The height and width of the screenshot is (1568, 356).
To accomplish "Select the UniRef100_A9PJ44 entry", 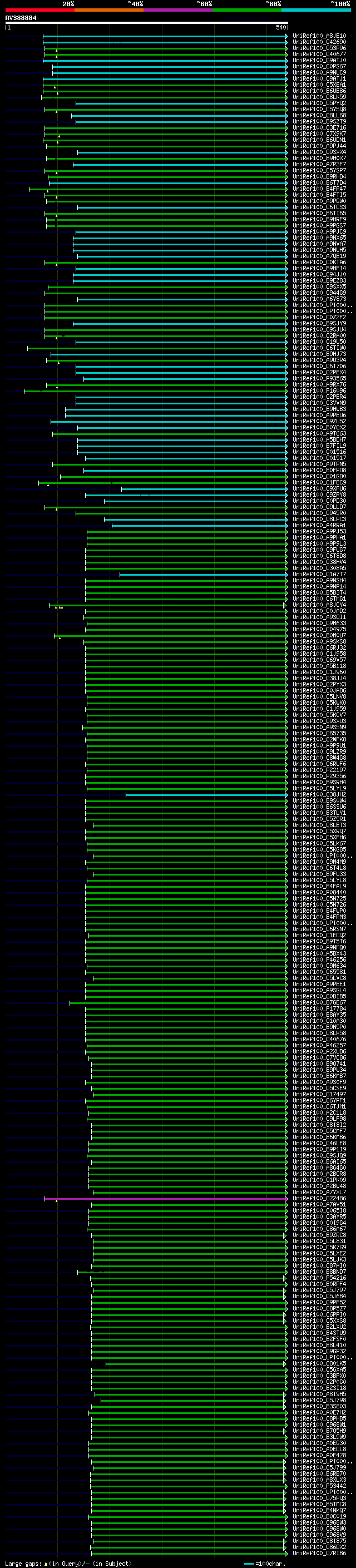I will click(319, 146).
